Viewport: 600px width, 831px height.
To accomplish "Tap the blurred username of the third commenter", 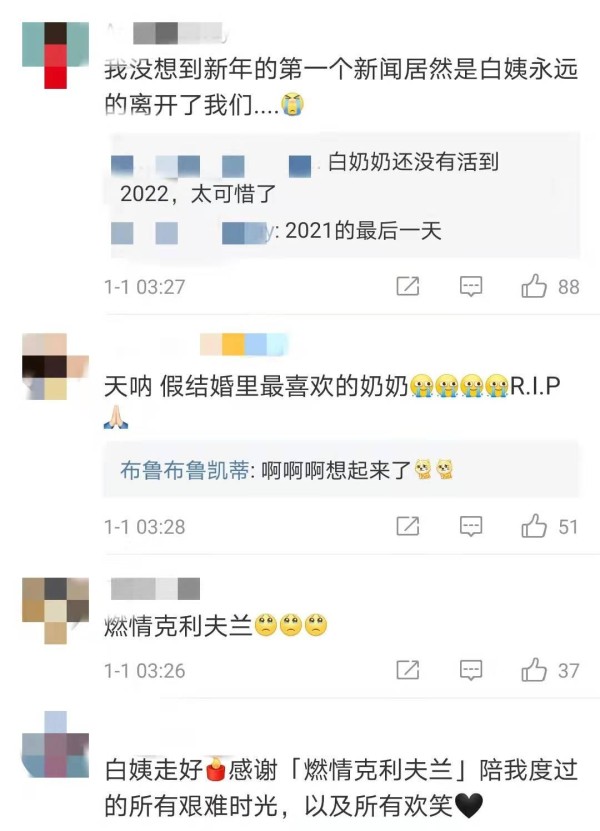I will click(x=155, y=589).
